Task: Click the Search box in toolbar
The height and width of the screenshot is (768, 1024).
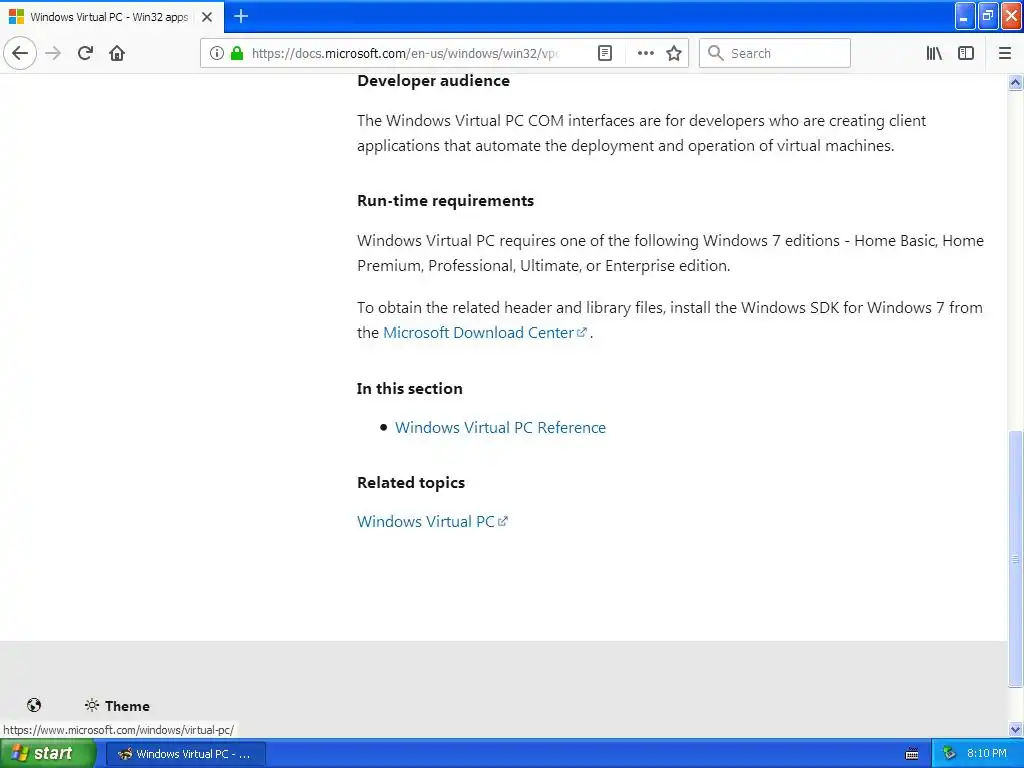Action: pos(775,53)
